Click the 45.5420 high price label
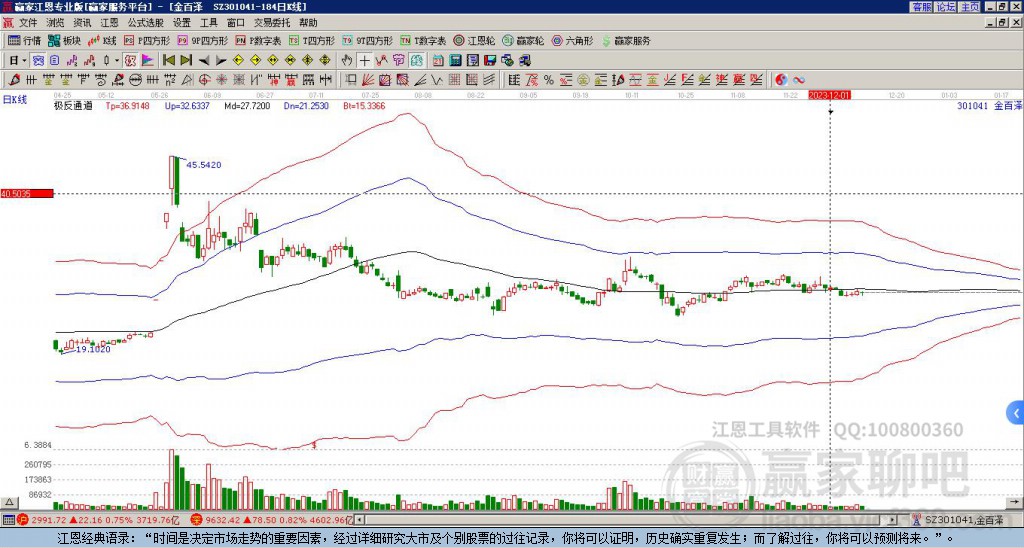This screenshot has width=1024, height=548. click(x=204, y=165)
